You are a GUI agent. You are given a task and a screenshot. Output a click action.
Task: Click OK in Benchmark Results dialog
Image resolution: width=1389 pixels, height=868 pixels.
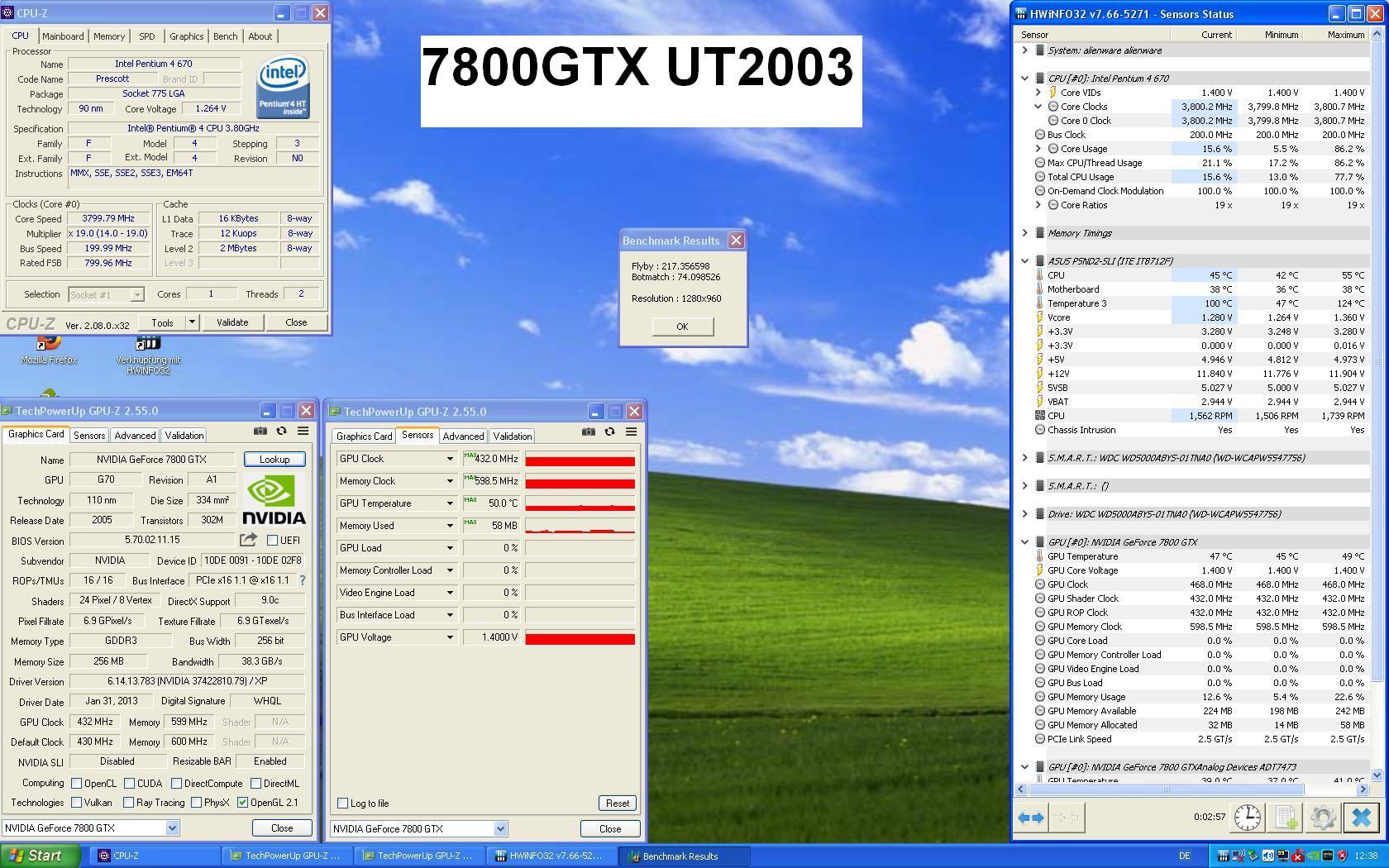pyautogui.click(x=682, y=327)
